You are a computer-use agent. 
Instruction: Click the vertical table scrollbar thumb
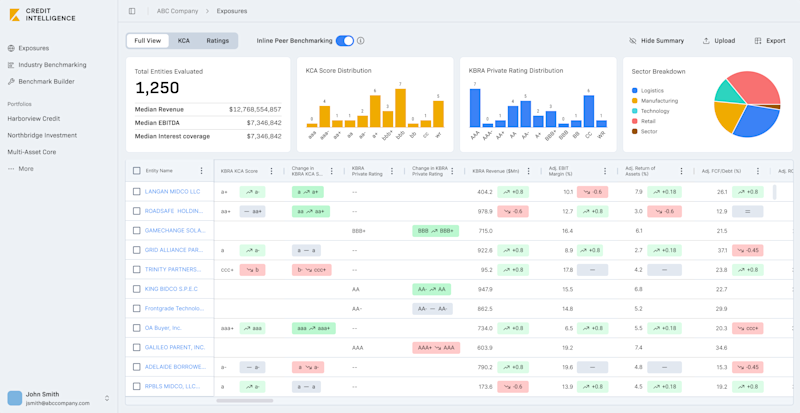[x=774, y=192]
